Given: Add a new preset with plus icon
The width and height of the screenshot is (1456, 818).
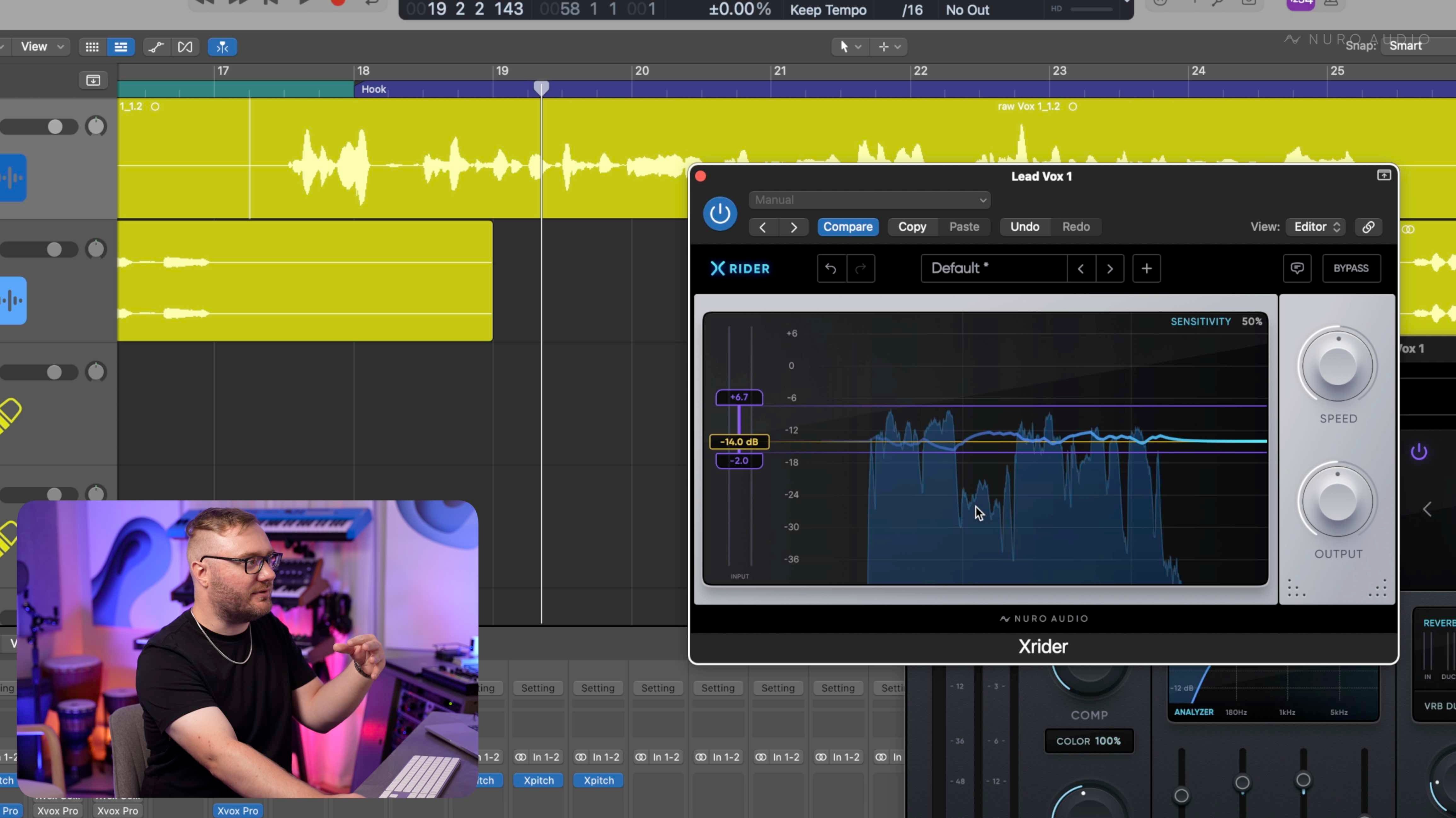Looking at the screenshot, I should tap(1146, 268).
